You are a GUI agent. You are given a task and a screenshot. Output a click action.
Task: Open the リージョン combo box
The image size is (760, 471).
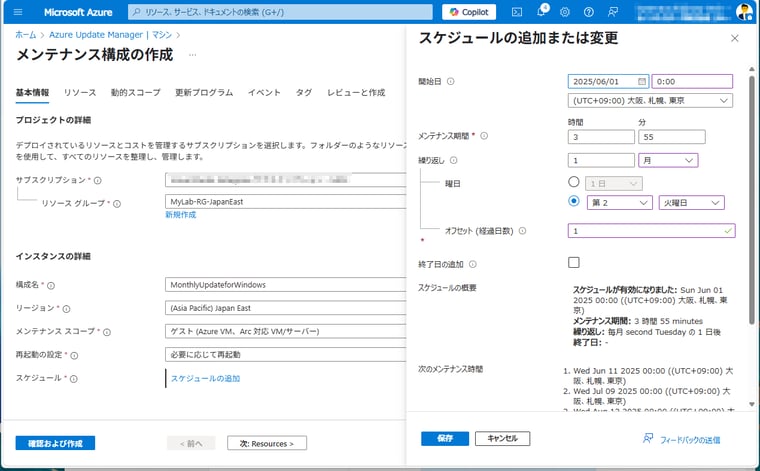285,308
